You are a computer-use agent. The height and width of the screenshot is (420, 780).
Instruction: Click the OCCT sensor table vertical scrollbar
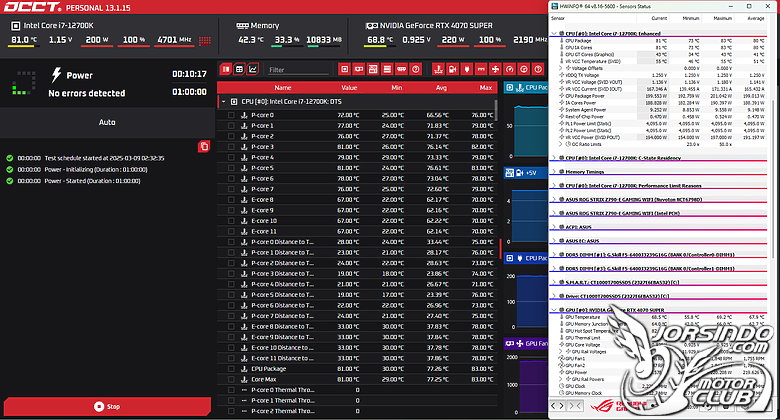tap(495, 109)
